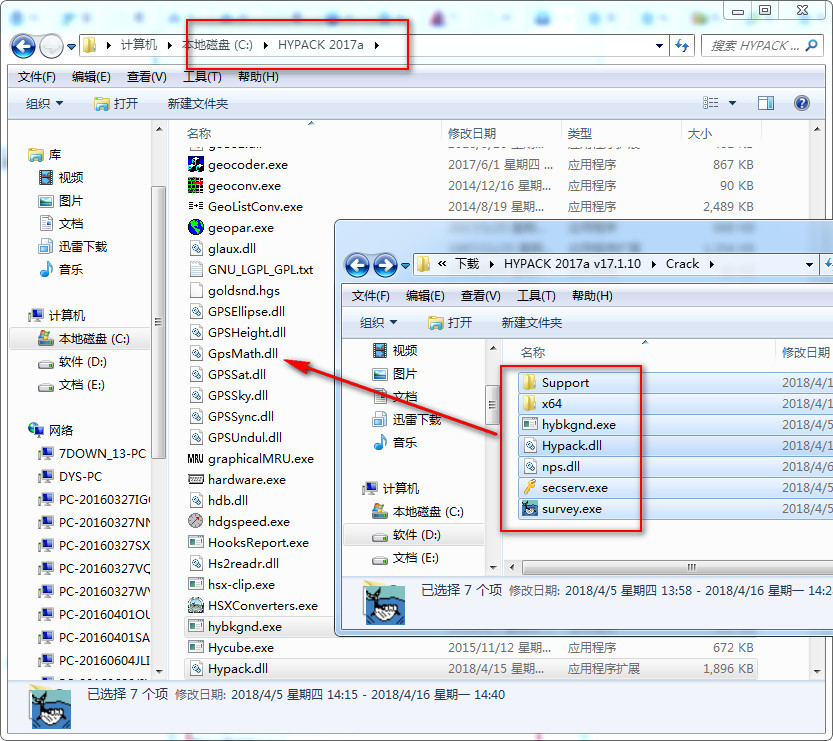The width and height of the screenshot is (833, 741).
Task: Expand breadcrumb arrow after 计算机
Action: (x=169, y=45)
